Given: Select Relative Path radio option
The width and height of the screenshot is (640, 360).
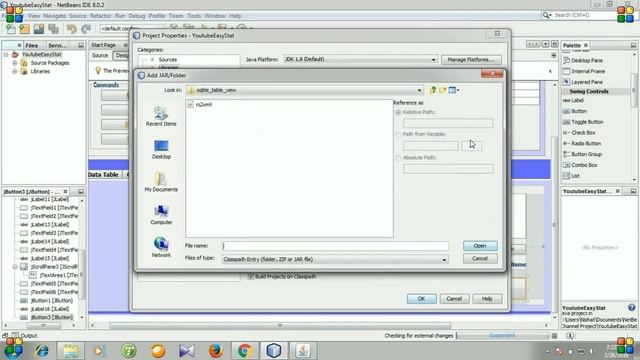Looking at the screenshot, I should tap(398, 112).
